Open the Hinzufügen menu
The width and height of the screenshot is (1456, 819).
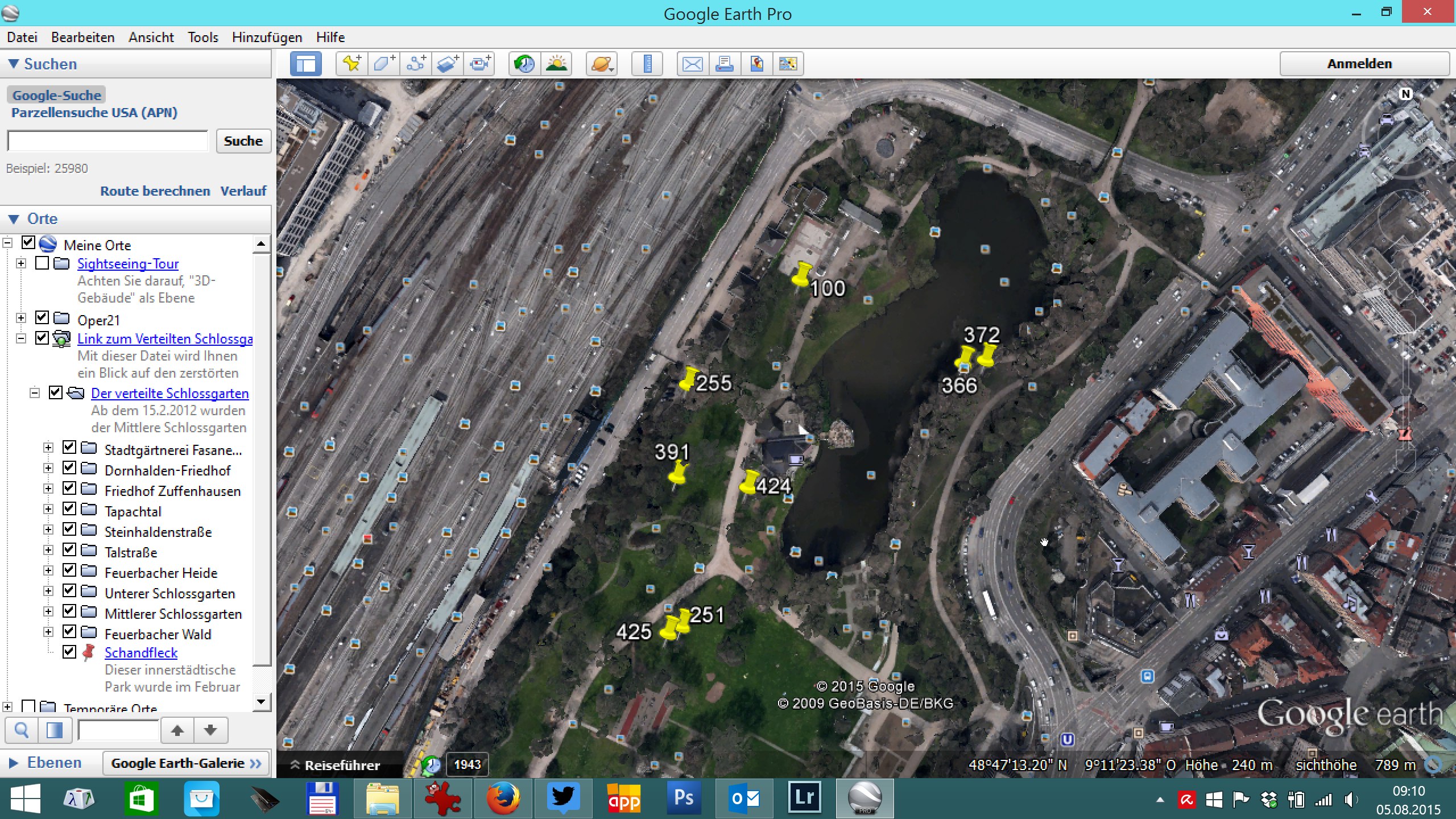pos(267,38)
